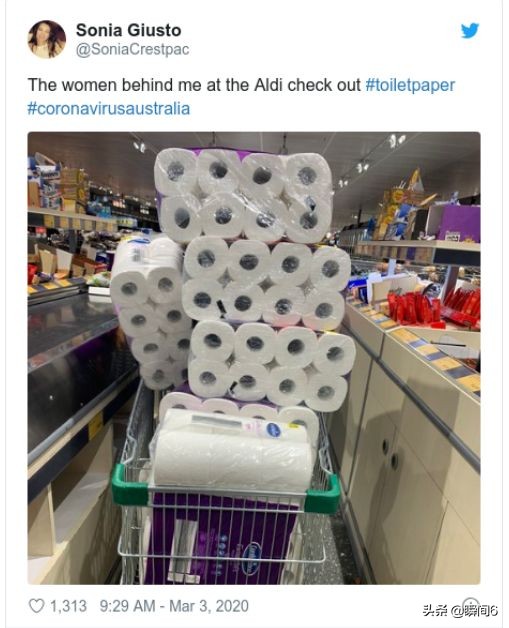Viewport: 509px width, 628px height.
Task: Click the watermark text at the bottom right
Action: point(460,610)
